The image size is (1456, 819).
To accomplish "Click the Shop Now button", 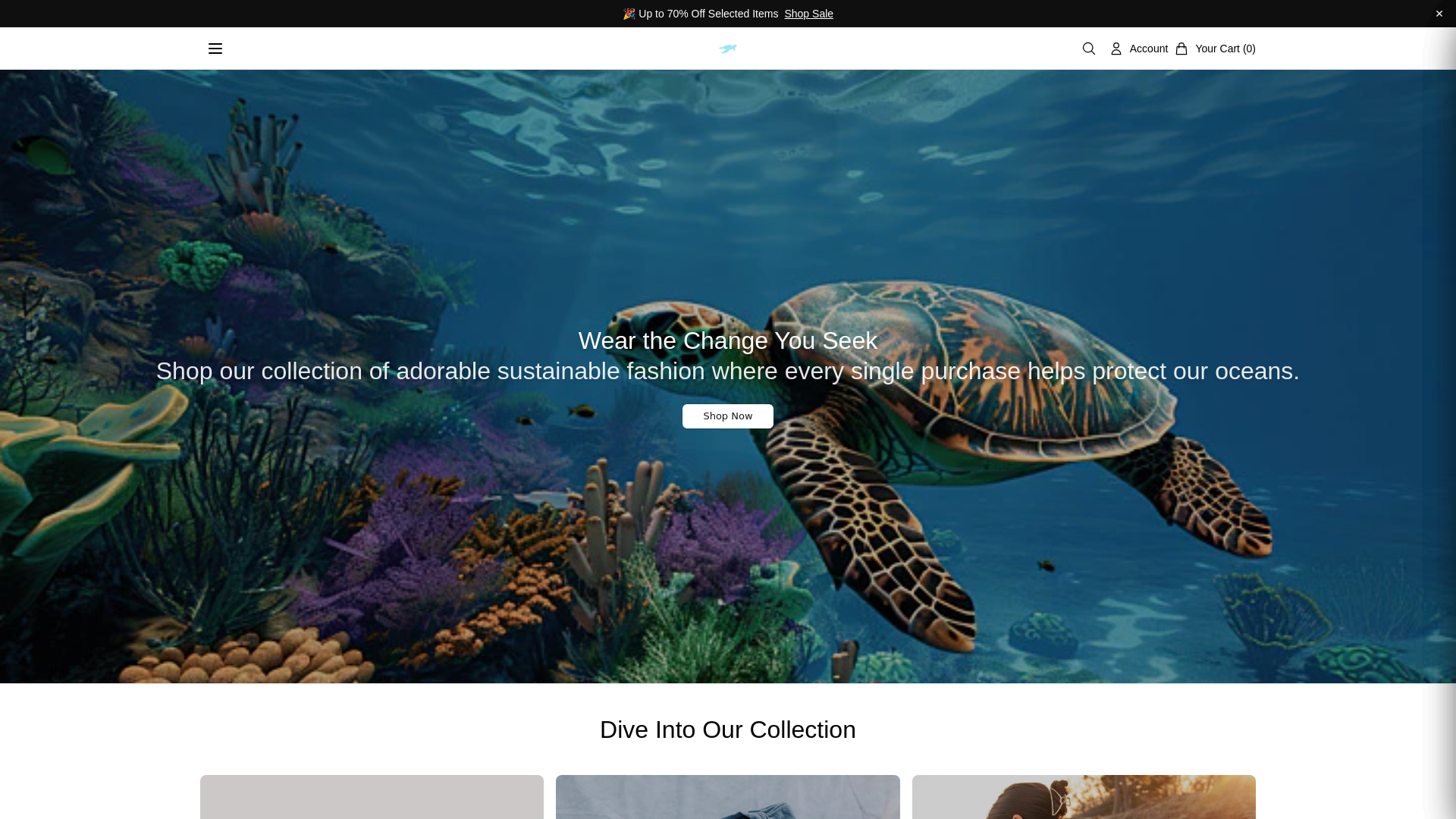I will [728, 416].
